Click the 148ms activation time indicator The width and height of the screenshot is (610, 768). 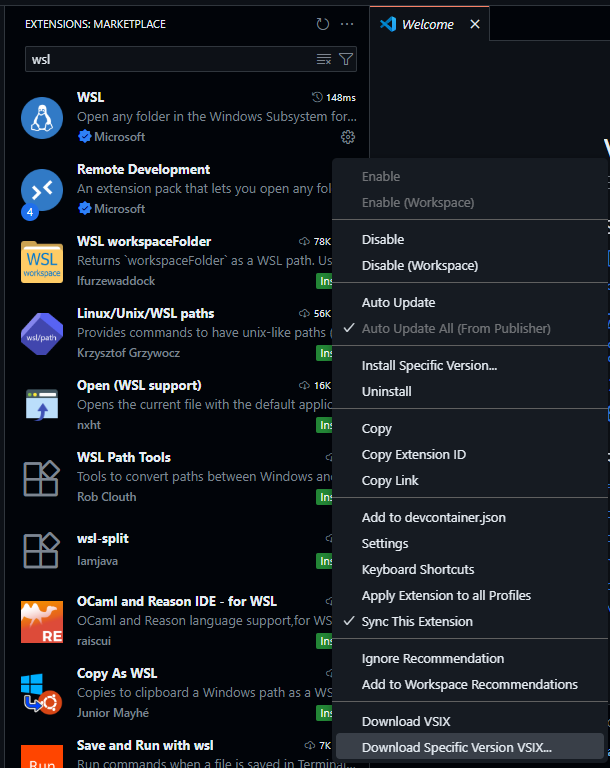pyautogui.click(x=334, y=97)
